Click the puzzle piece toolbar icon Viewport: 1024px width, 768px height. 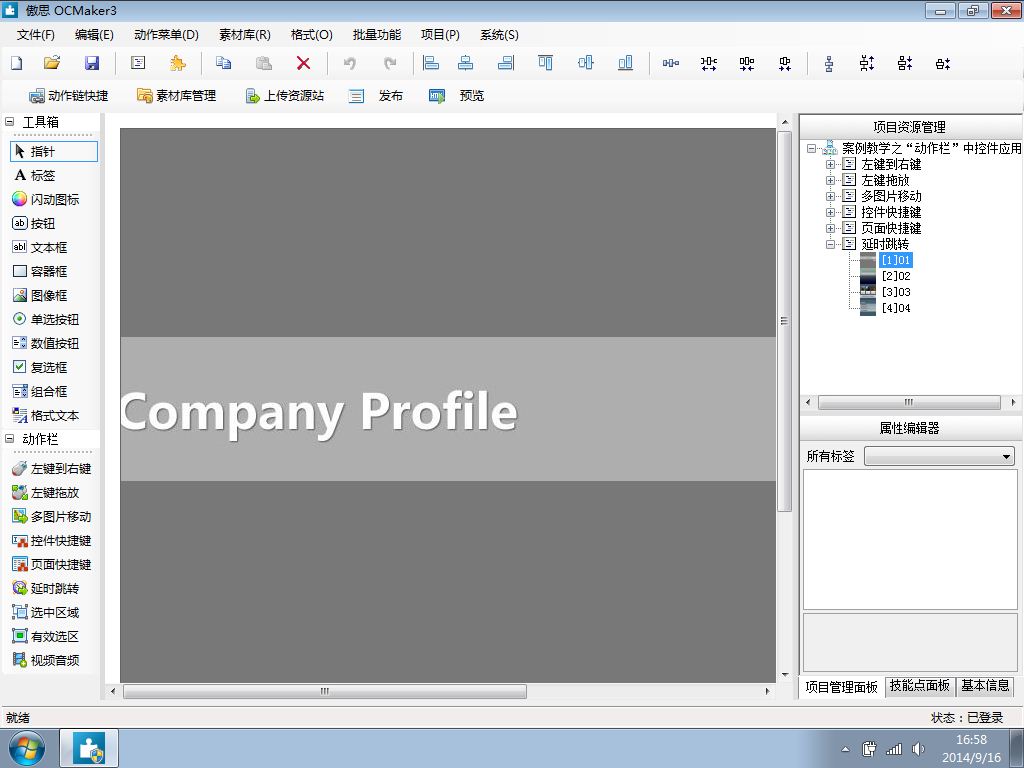[x=178, y=63]
